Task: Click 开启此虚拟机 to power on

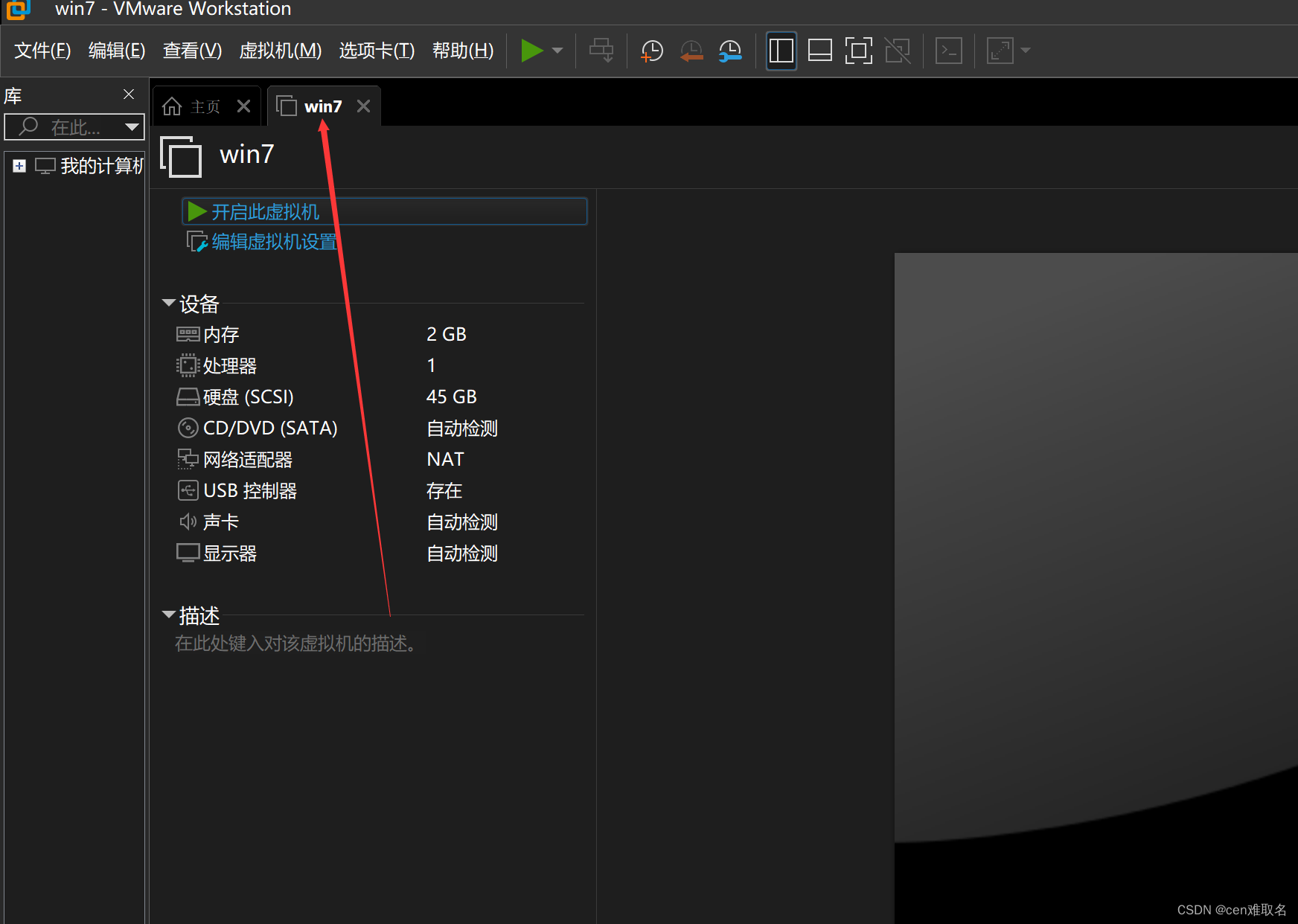Action: click(x=384, y=211)
